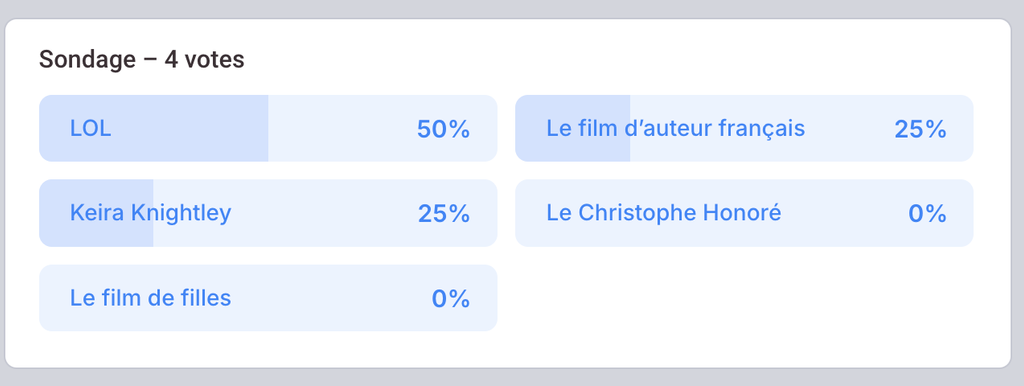Vote for the LOL option label

click(90, 129)
